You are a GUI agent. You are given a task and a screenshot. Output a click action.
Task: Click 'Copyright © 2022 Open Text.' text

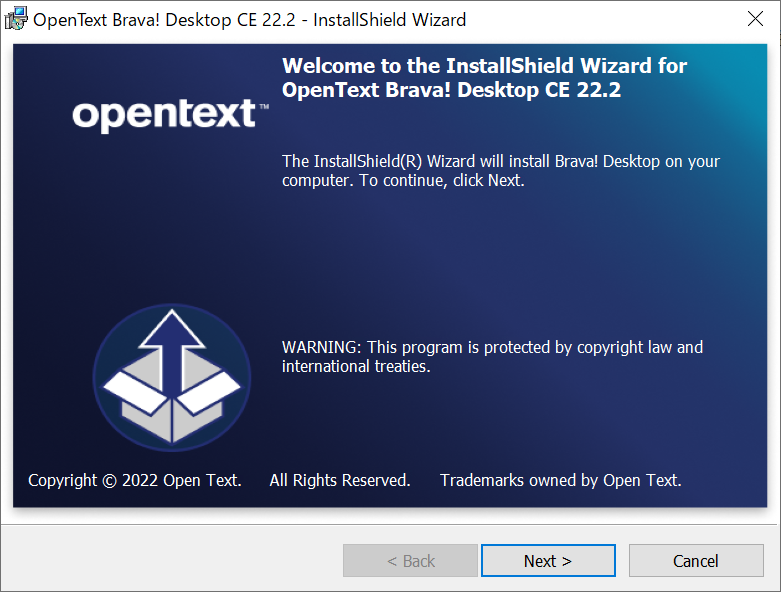coord(134,480)
